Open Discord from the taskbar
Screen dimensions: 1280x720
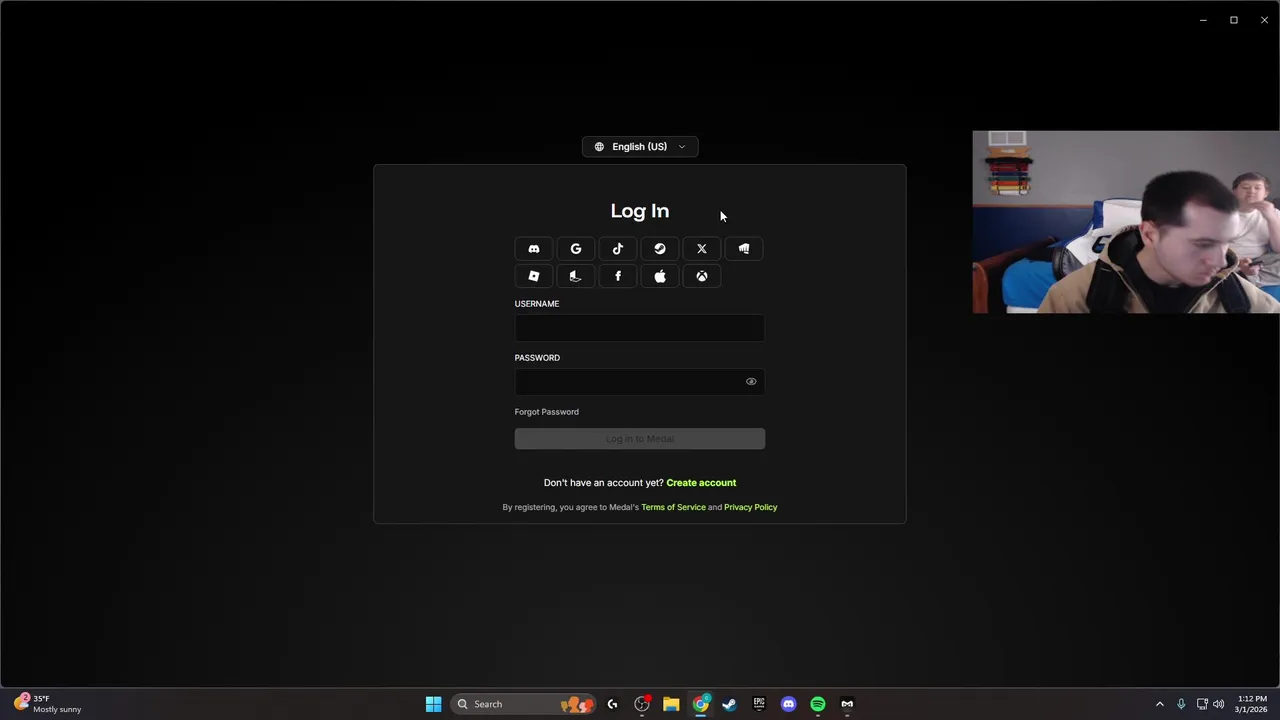788,704
